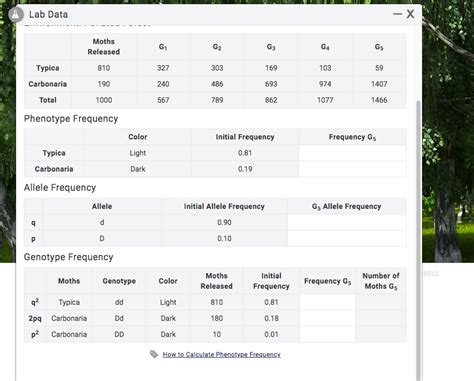Click Total G5 value 1466

(x=379, y=100)
